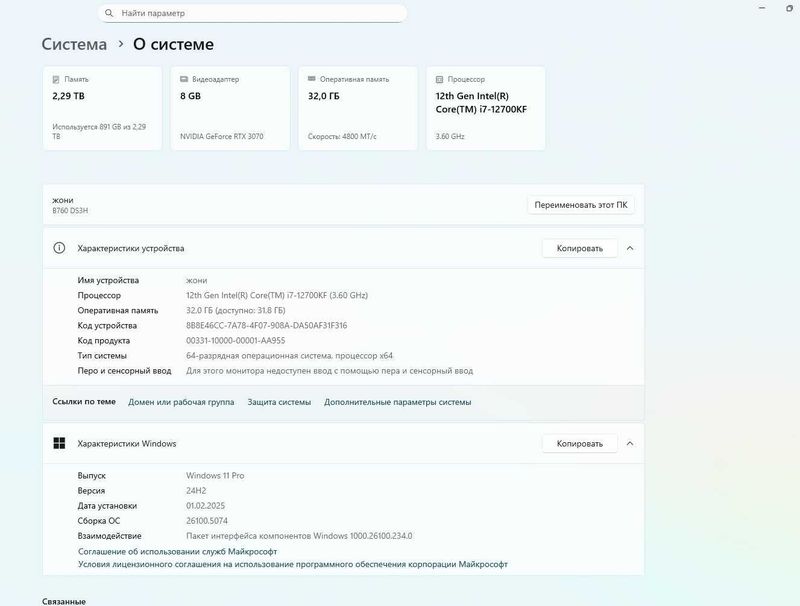Click the "Перо и сенсорный ввод" label
The height and width of the screenshot is (606, 800).
tap(124, 371)
